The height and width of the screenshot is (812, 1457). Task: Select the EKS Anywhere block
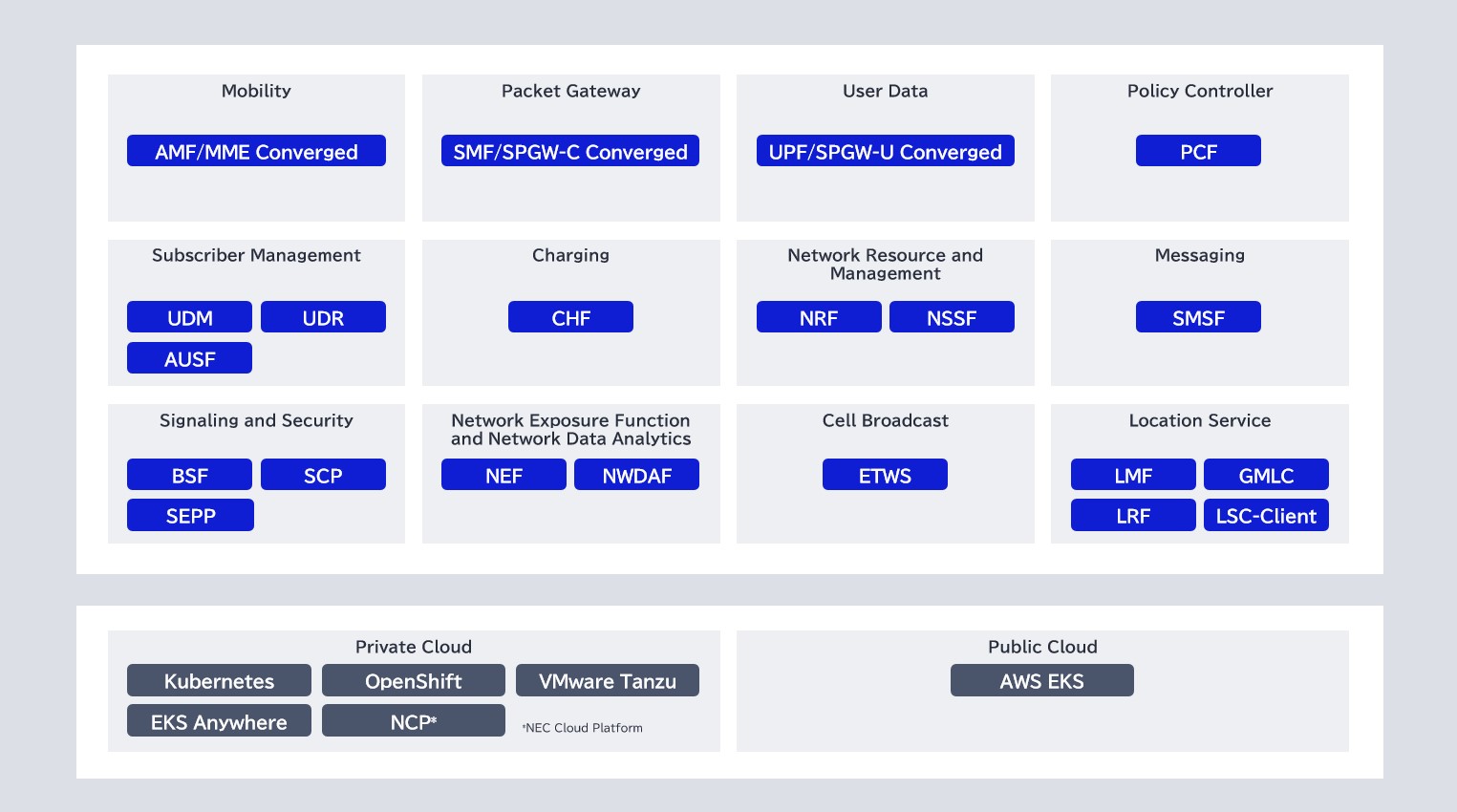pyautogui.click(x=219, y=721)
